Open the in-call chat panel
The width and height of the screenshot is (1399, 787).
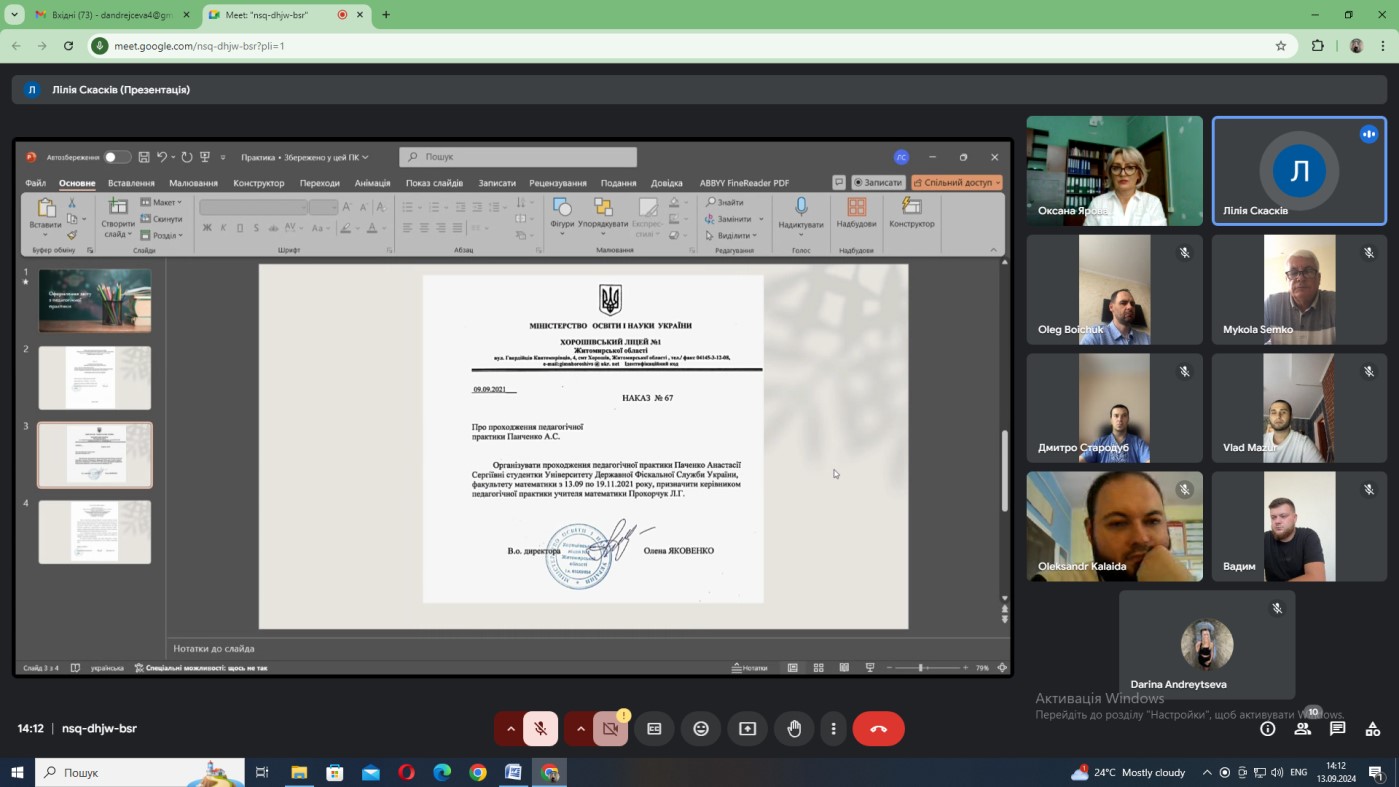pos(1337,729)
